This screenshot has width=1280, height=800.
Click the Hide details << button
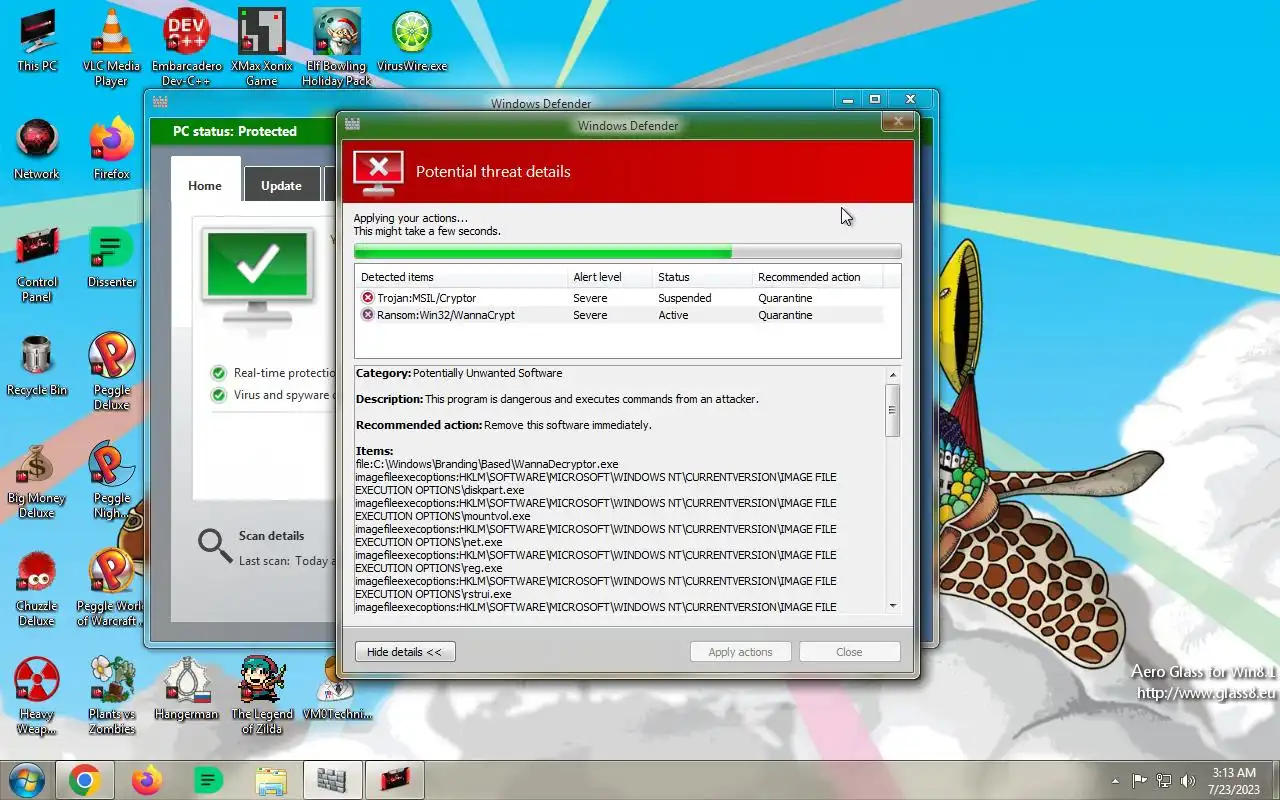coord(404,652)
